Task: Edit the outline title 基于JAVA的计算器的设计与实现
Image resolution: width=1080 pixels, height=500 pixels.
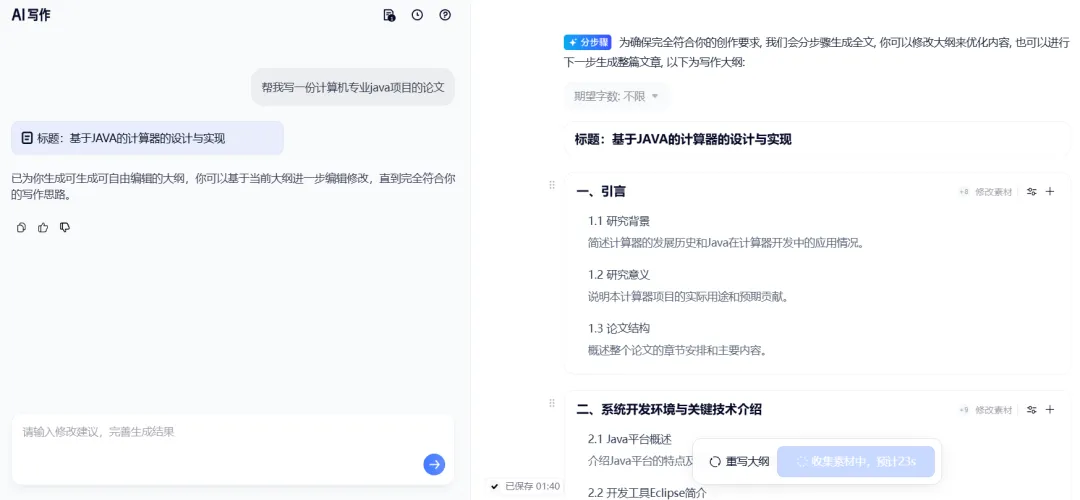Action: click(701, 139)
